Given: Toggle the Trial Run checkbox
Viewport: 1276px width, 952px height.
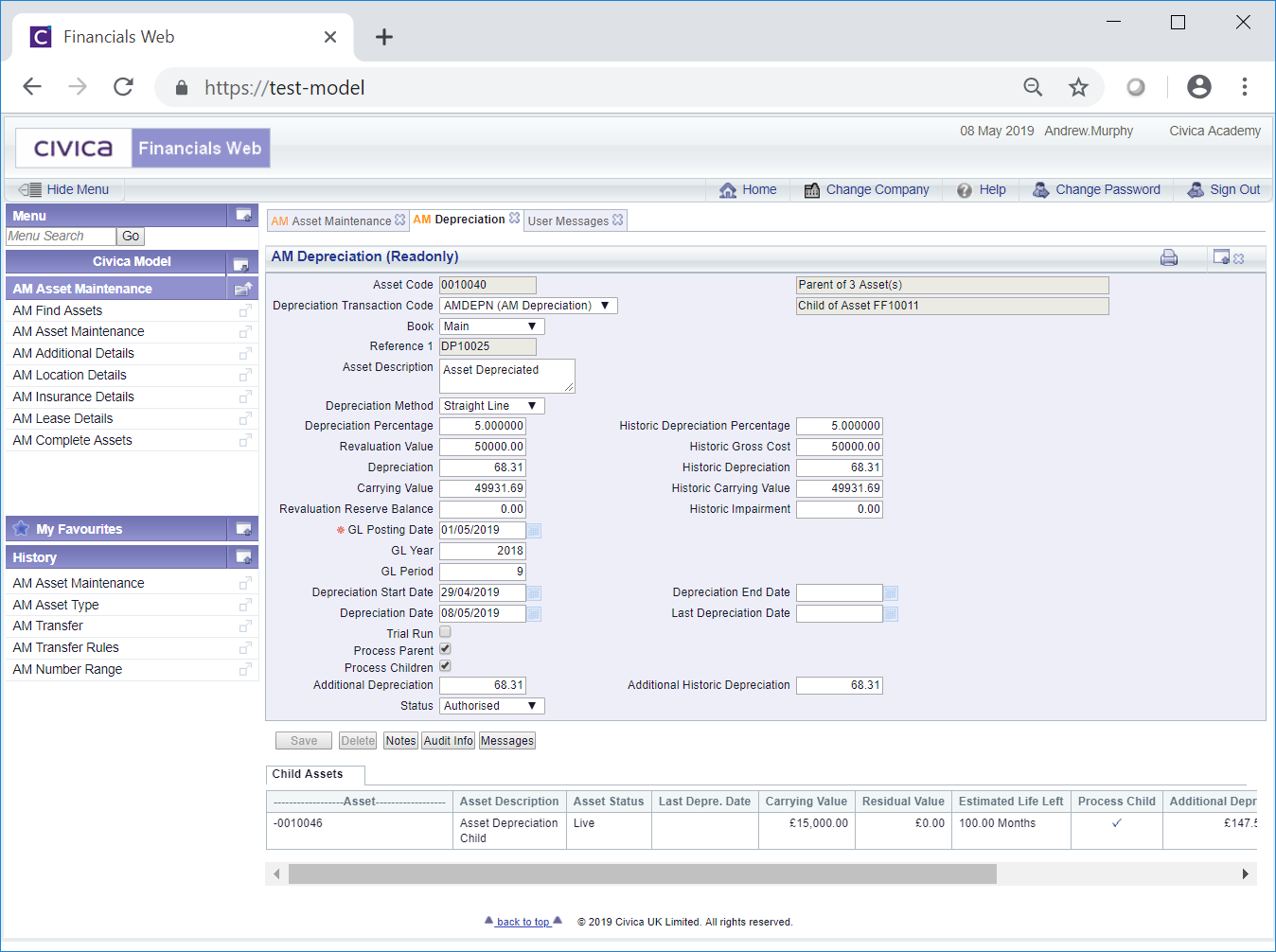Looking at the screenshot, I should click(x=445, y=632).
